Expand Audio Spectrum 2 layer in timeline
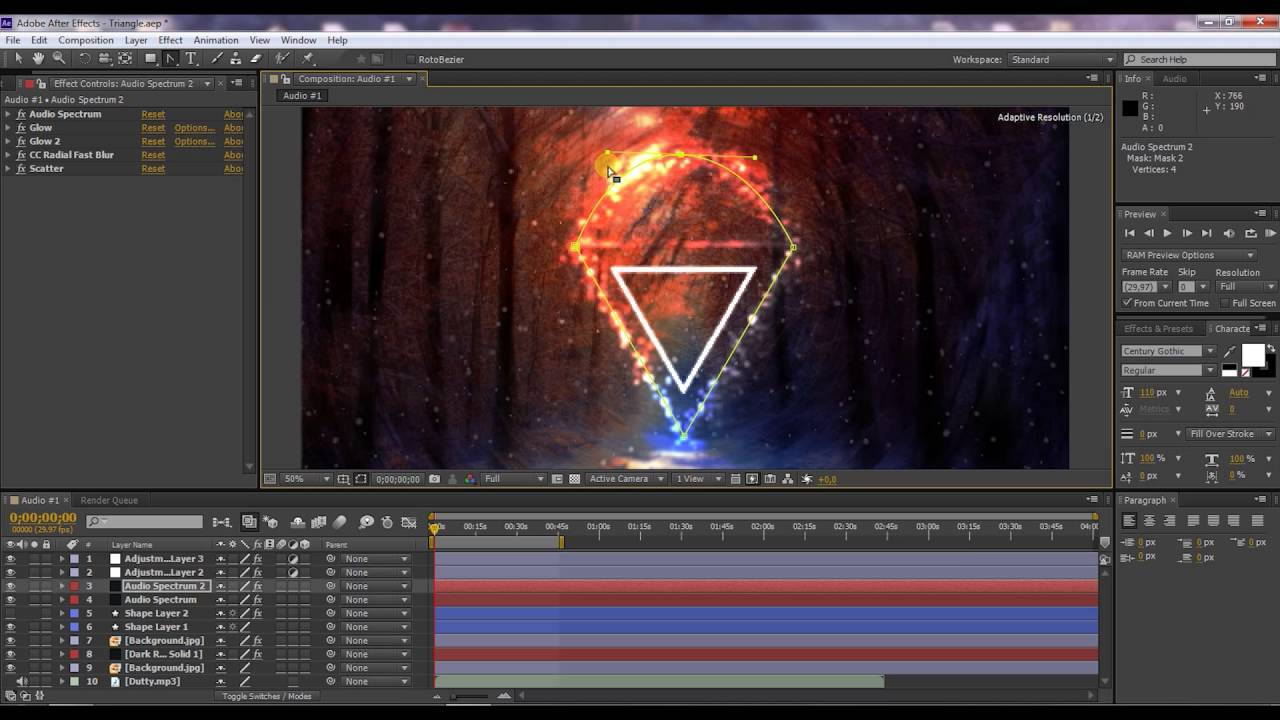The image size is (1280, 720). 61,586
